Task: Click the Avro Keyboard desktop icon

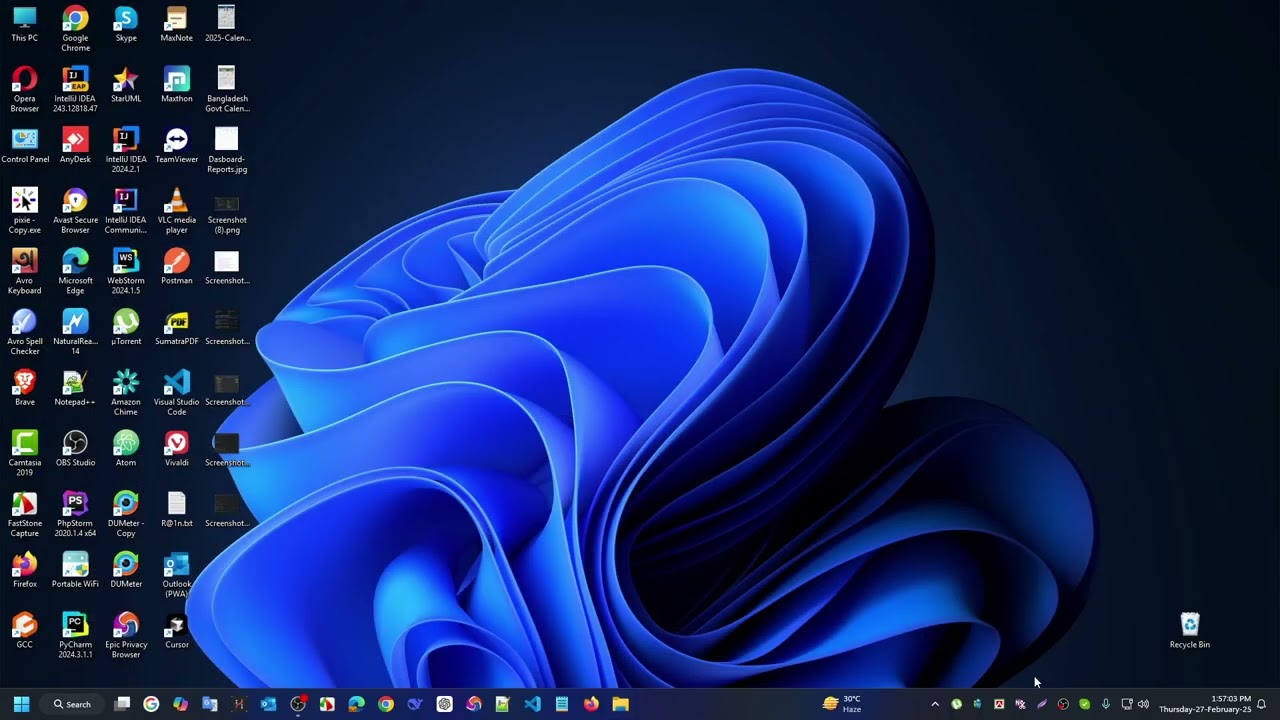Action: [25, 271]
